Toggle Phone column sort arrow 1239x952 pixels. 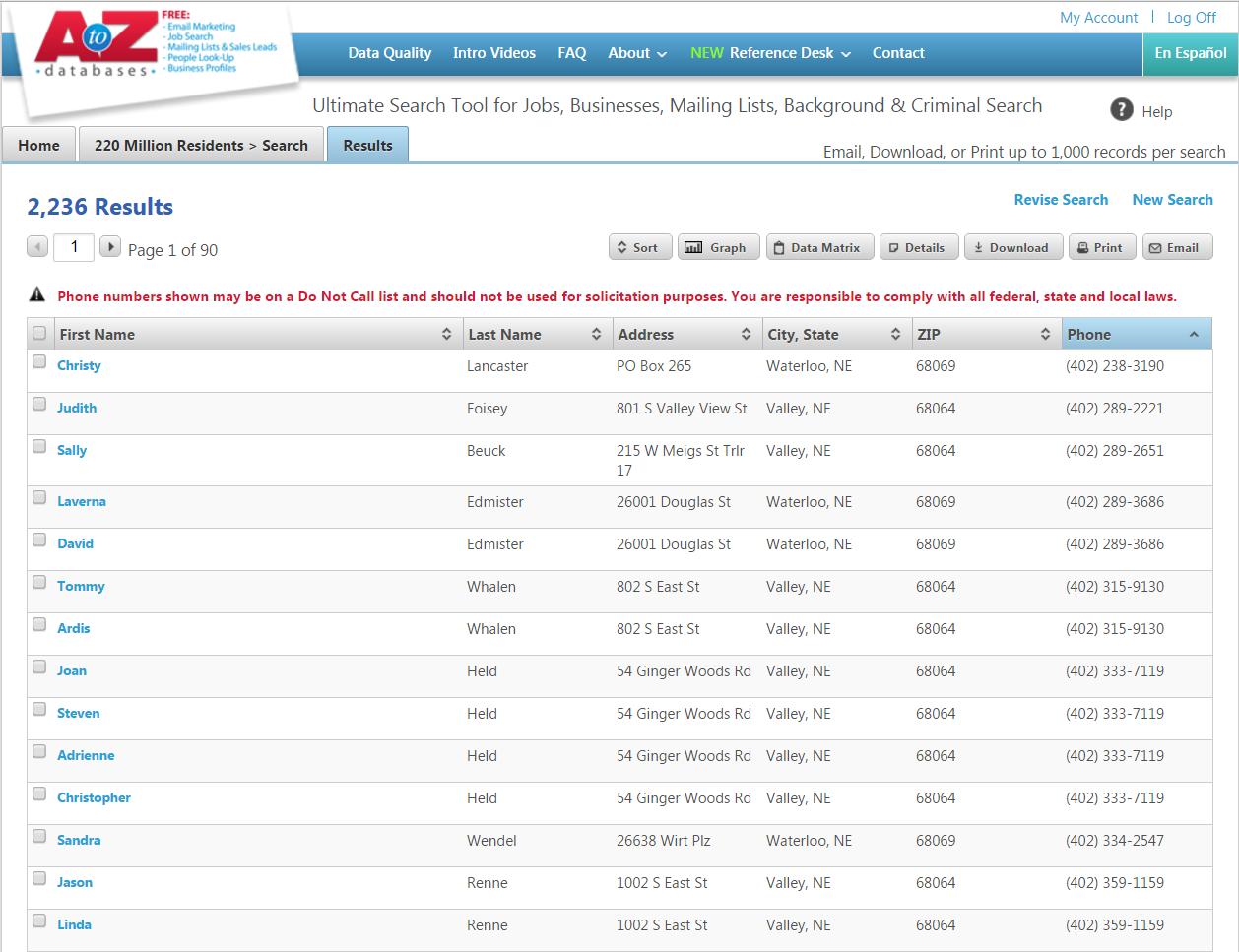pyautogui.click(x=1194, y=334)
